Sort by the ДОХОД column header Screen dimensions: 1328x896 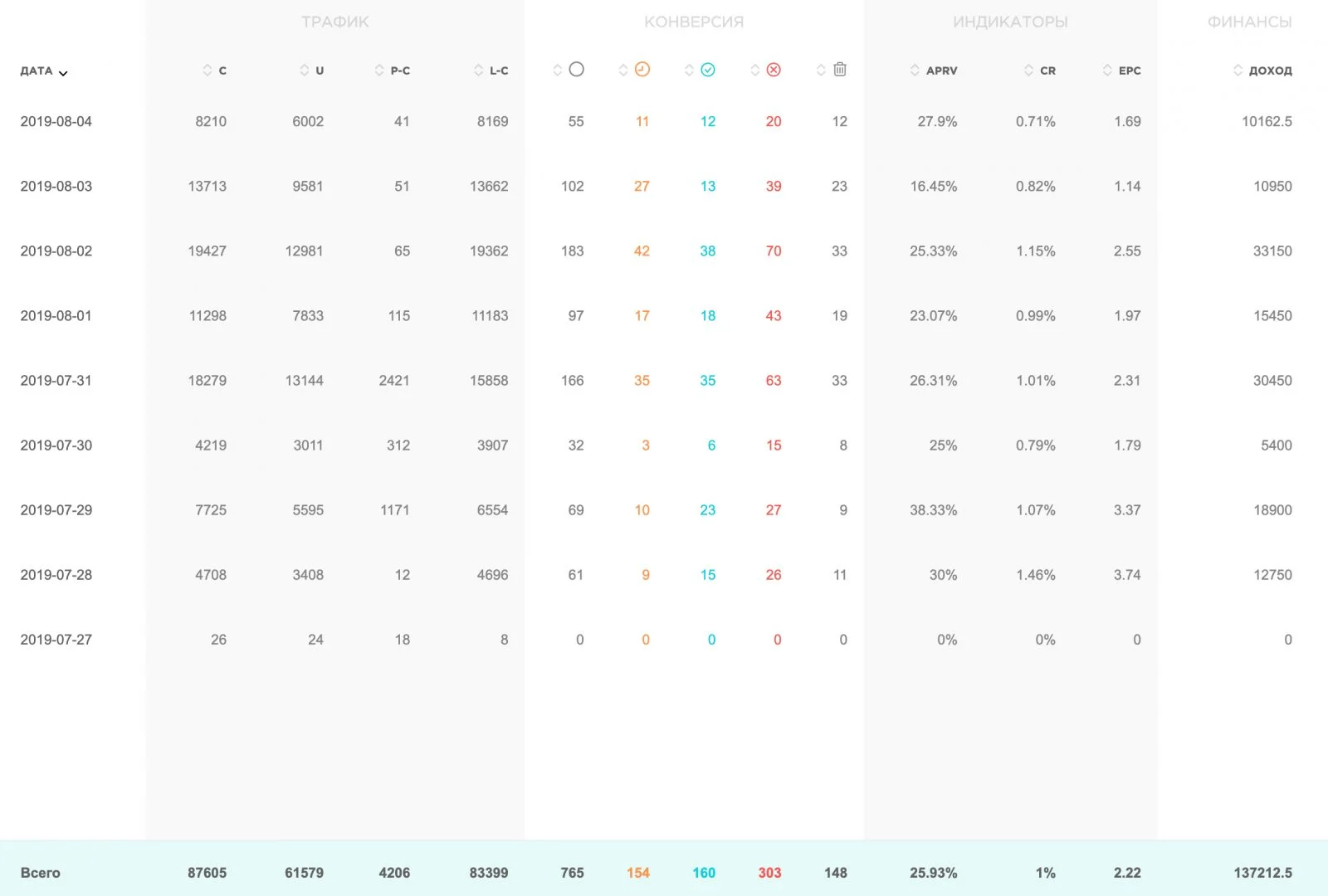(x=1270, y=71)
